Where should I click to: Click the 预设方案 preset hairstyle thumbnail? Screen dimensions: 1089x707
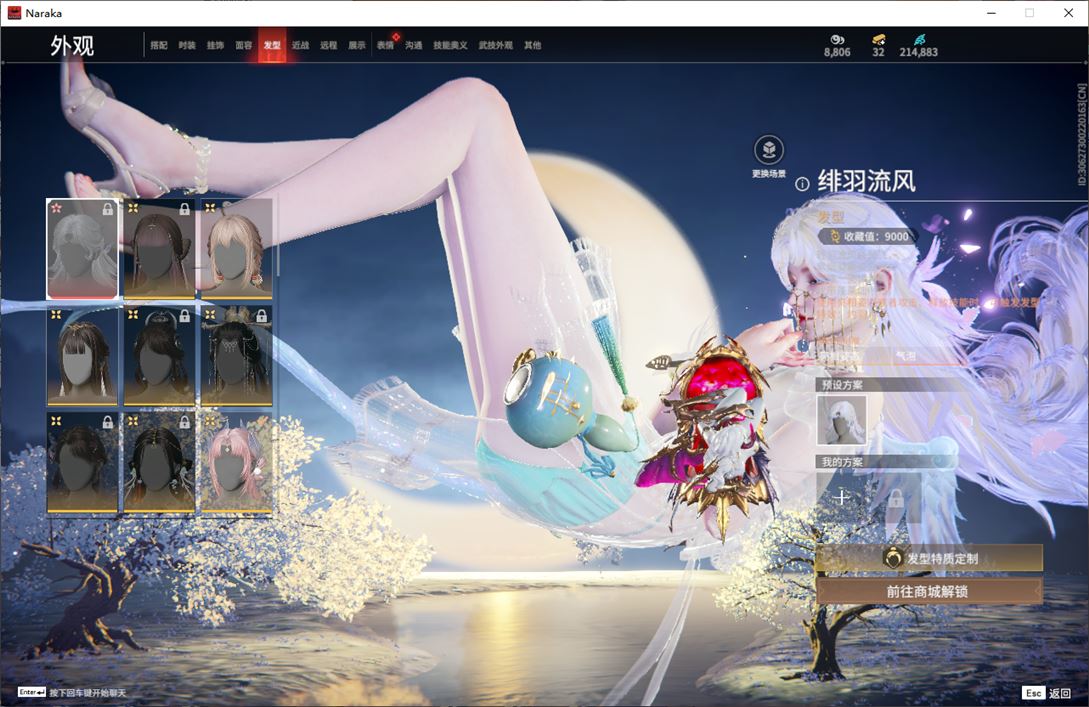click(841, 420)
